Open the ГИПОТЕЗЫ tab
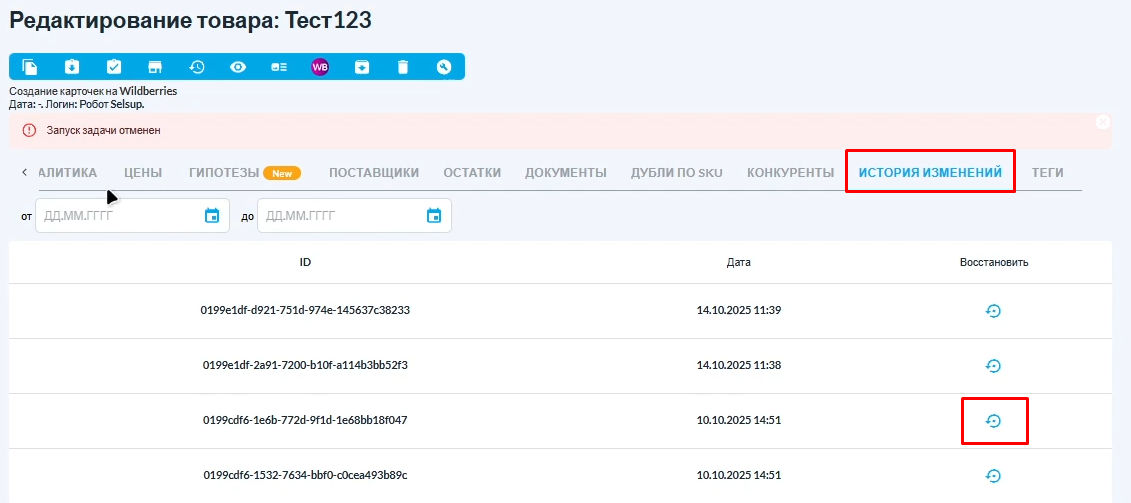Screen dimensions: 1131x503 coord(225,173)
